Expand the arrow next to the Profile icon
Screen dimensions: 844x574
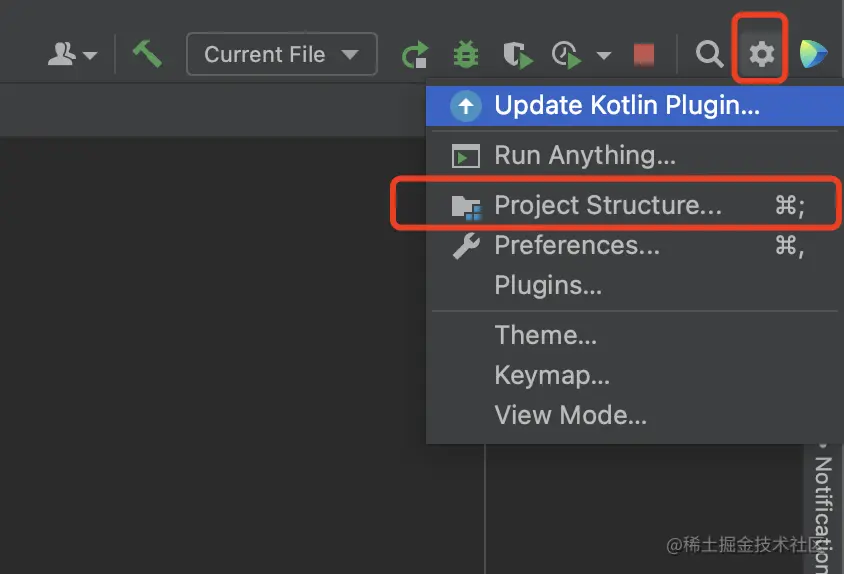tap(603, 55)
